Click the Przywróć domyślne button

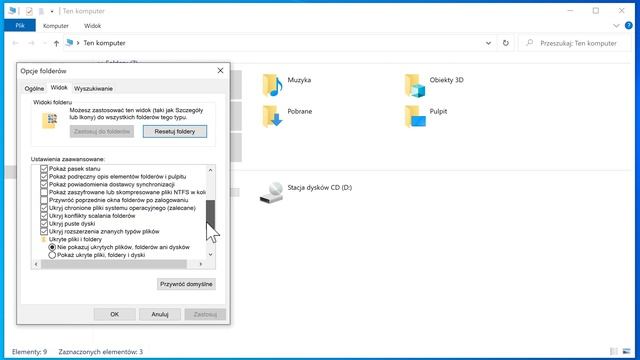pos(186,284)
